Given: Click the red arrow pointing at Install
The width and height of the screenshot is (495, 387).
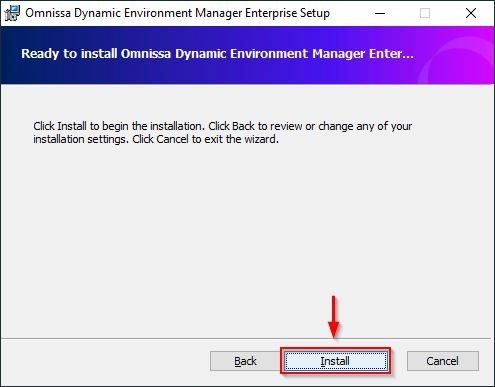Looking at the screenshot, I should point(334,317).
